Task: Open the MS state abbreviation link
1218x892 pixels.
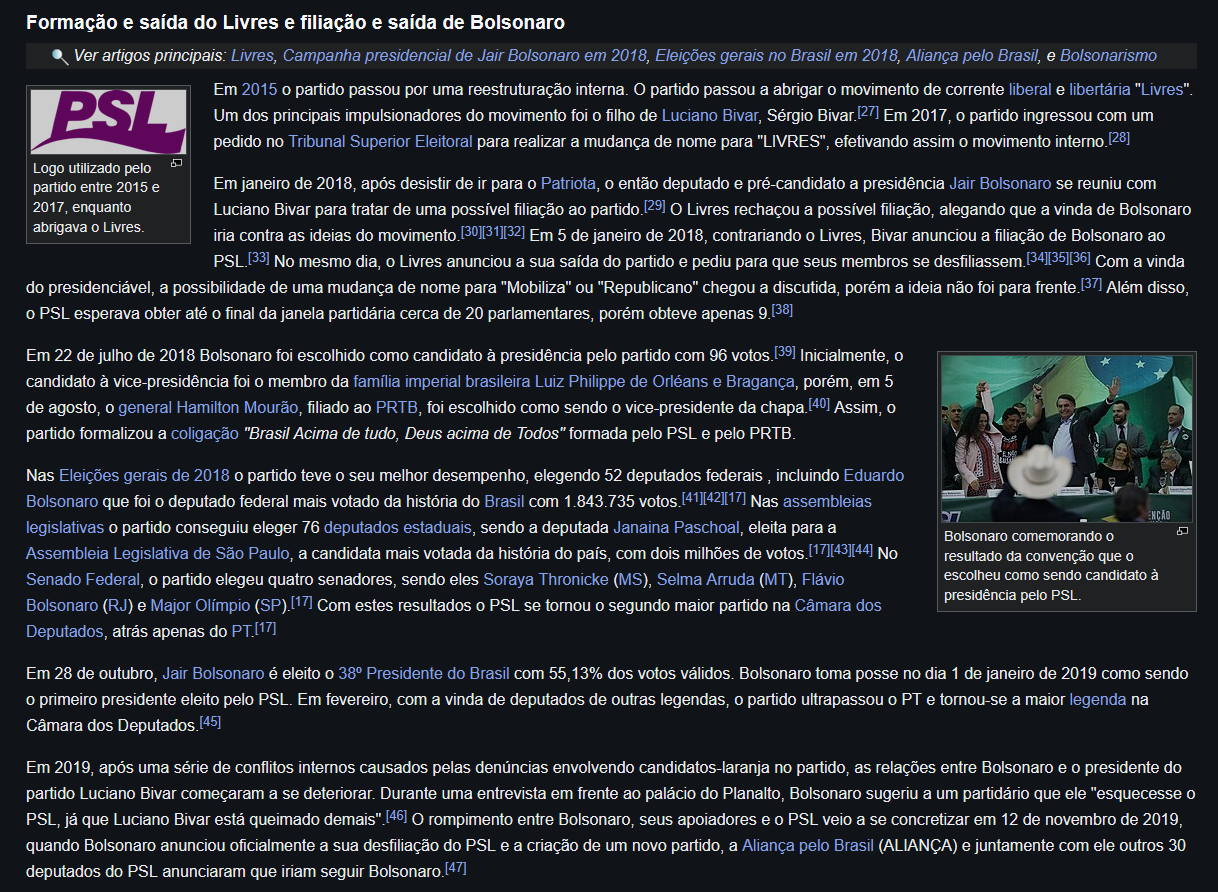Action: pyautogui.click(x=630, y=579)
